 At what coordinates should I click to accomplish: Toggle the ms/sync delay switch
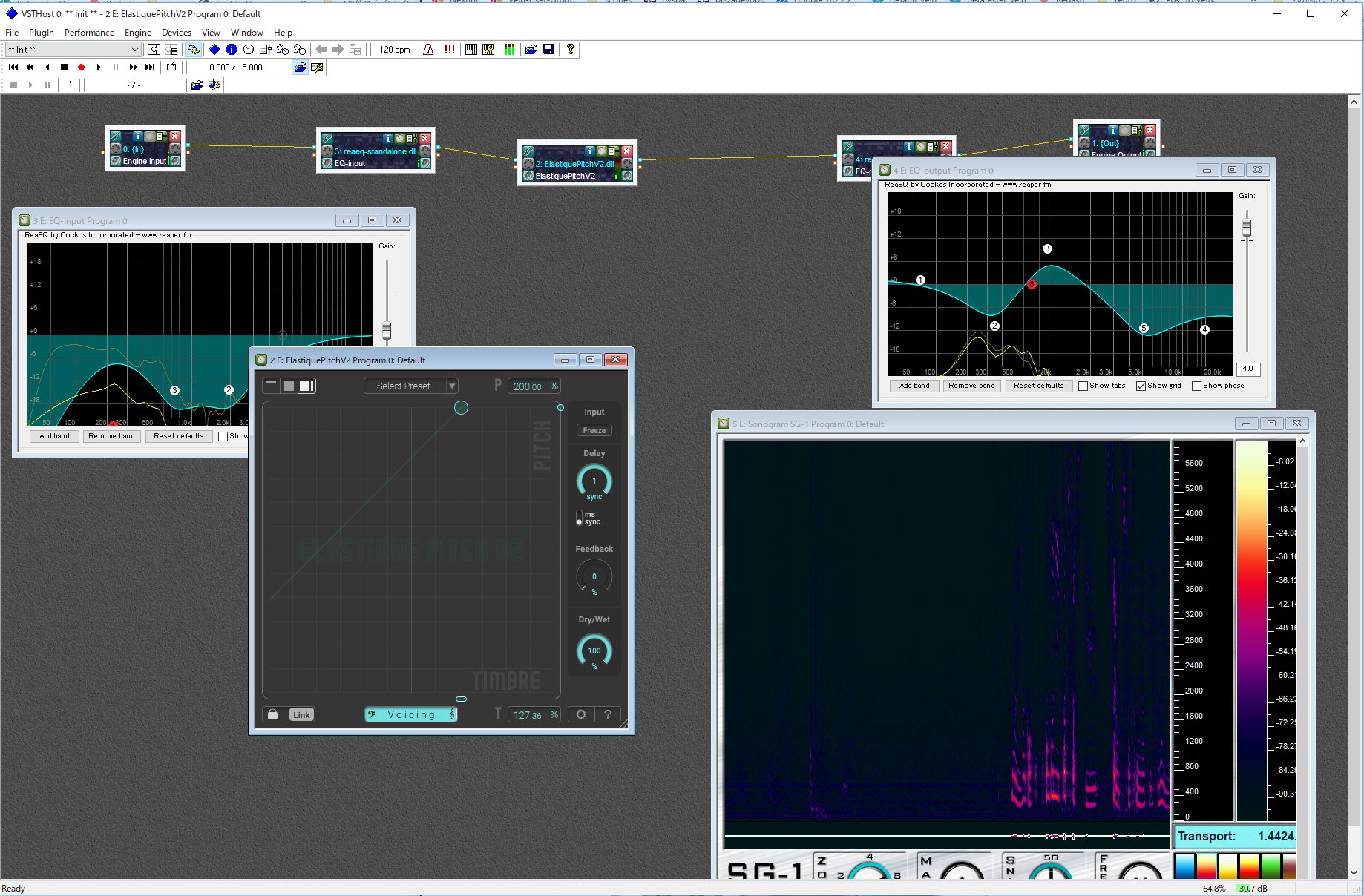click(x=580, y=518)
